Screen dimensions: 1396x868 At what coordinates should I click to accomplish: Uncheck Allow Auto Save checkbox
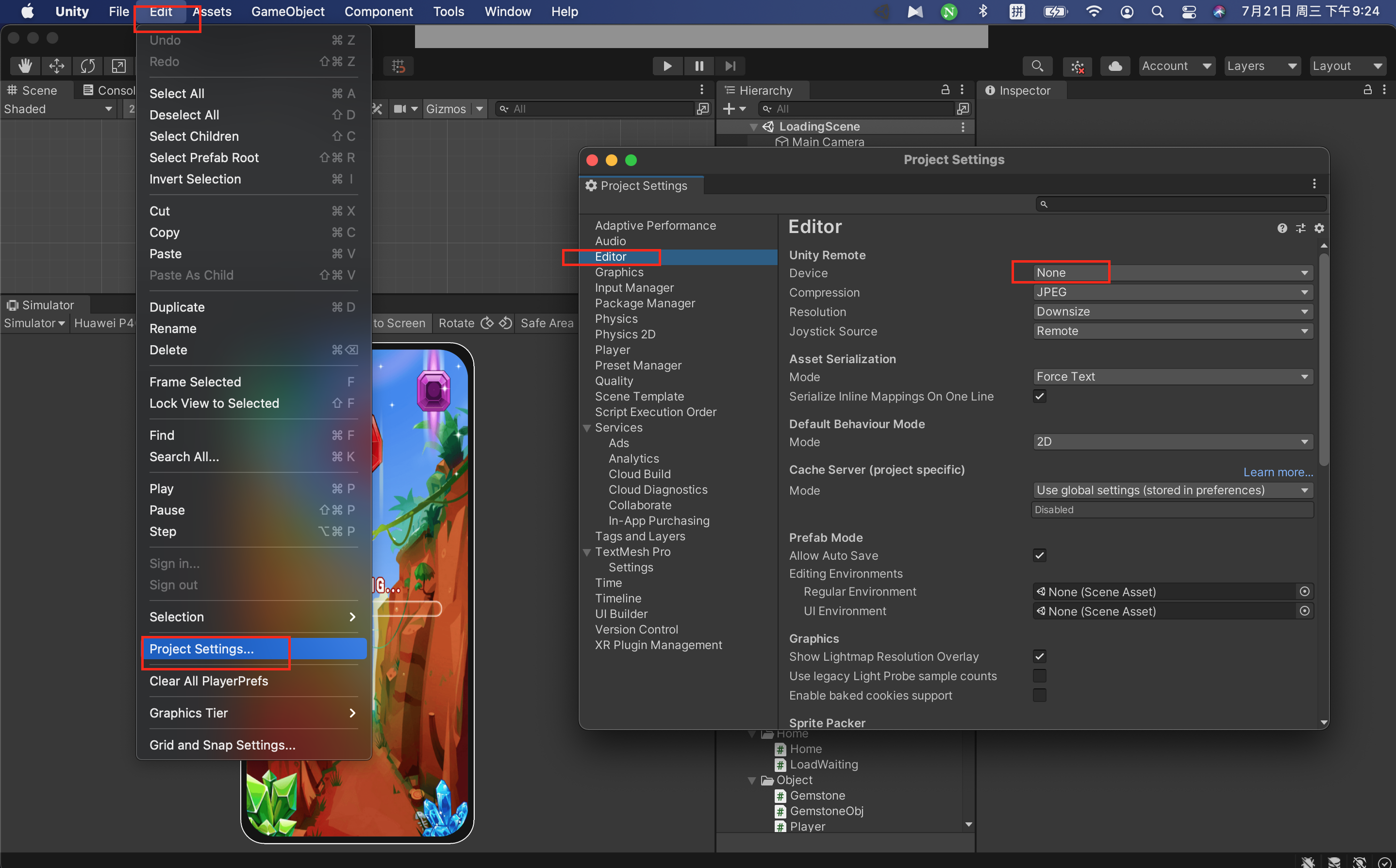click(x=1039, y=555)
